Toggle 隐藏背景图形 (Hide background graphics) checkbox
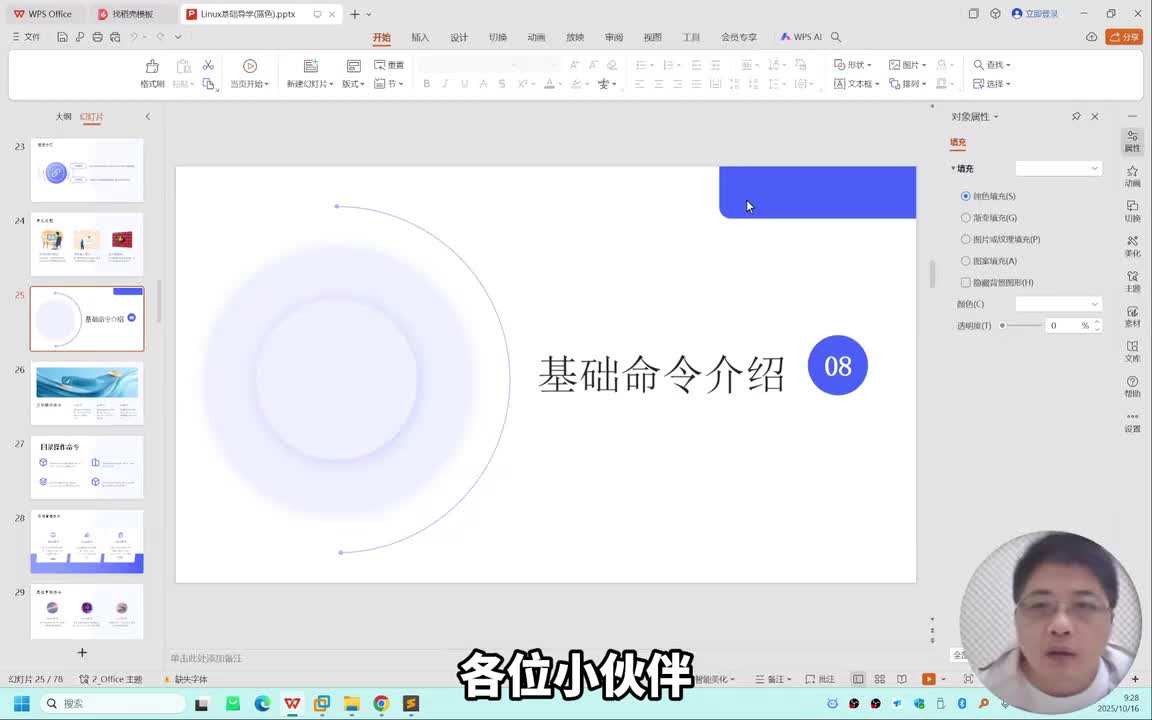 (x=965, y=282)
